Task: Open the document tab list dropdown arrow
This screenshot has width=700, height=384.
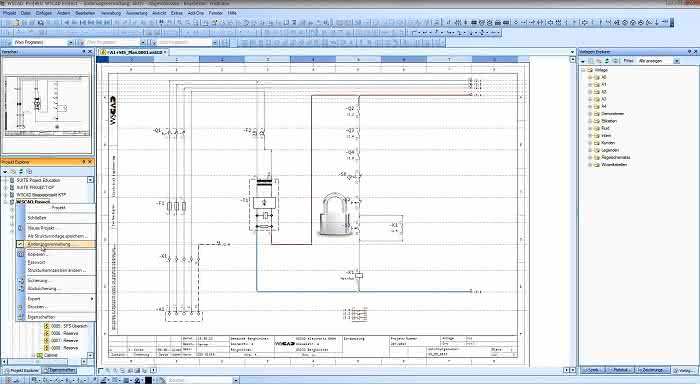Action: [572, 52]
